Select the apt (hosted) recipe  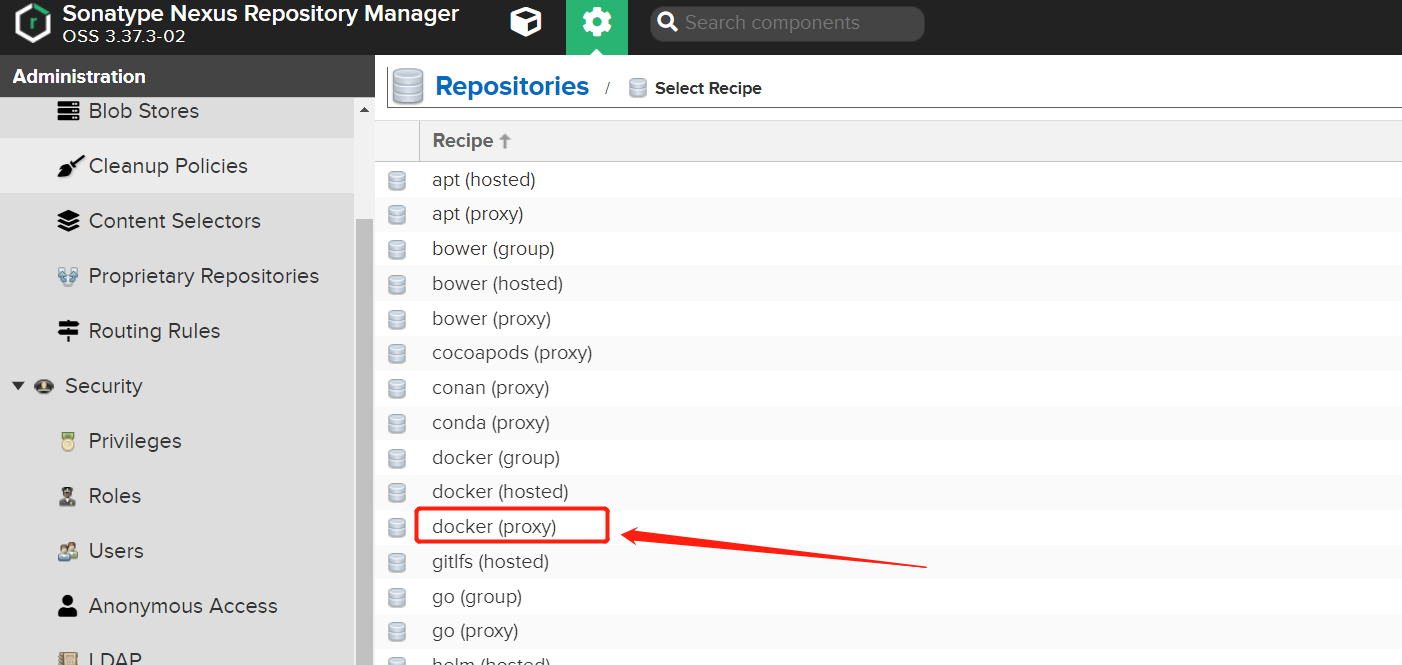(x=484, y=180)
